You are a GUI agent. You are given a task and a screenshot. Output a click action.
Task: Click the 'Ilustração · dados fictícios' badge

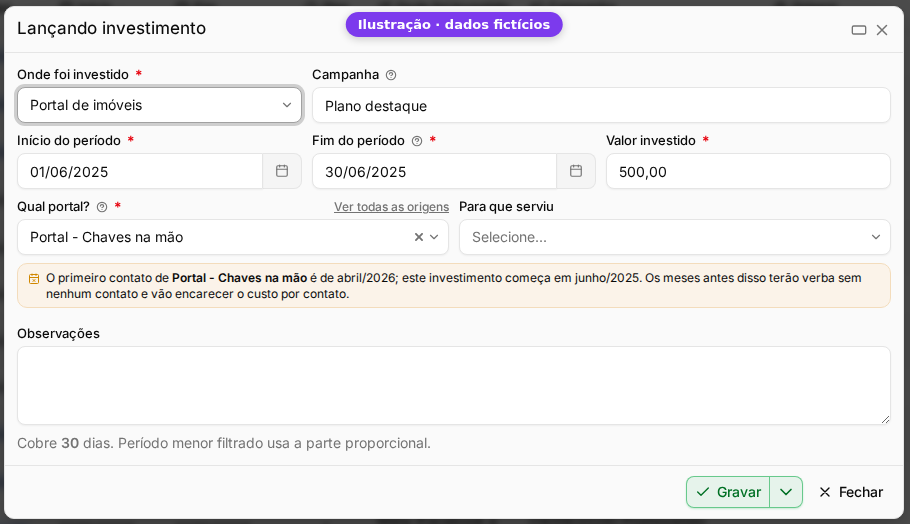[454, 24]
